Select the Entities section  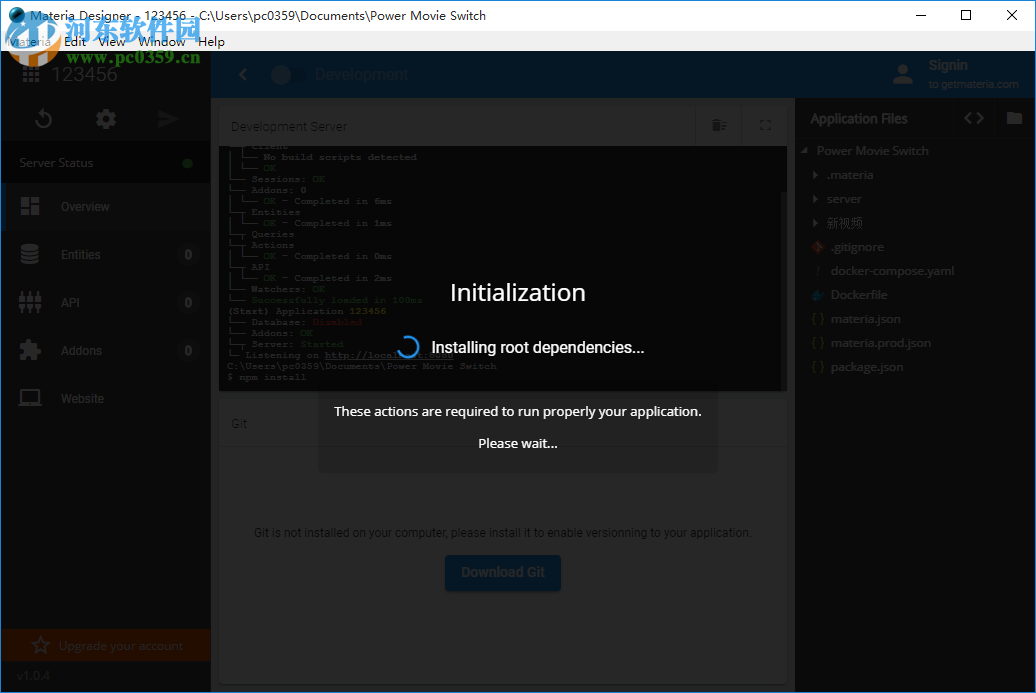[106, 254]
